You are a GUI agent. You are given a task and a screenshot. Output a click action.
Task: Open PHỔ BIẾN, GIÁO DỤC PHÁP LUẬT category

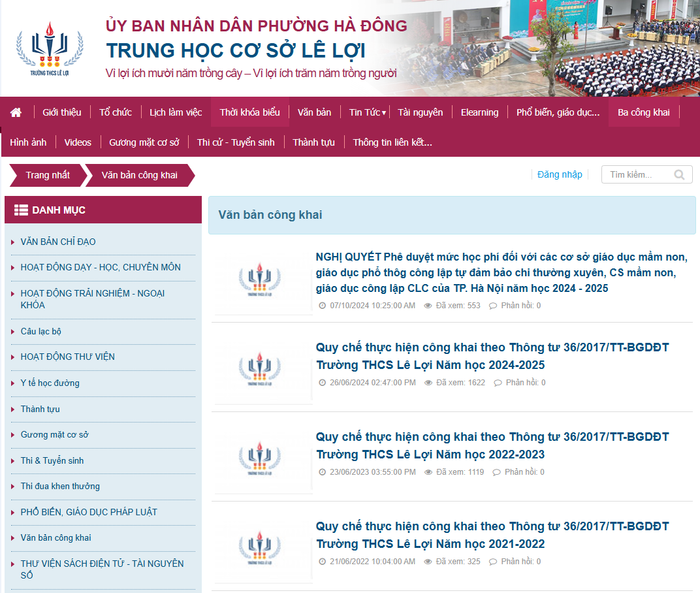(89, 512)
